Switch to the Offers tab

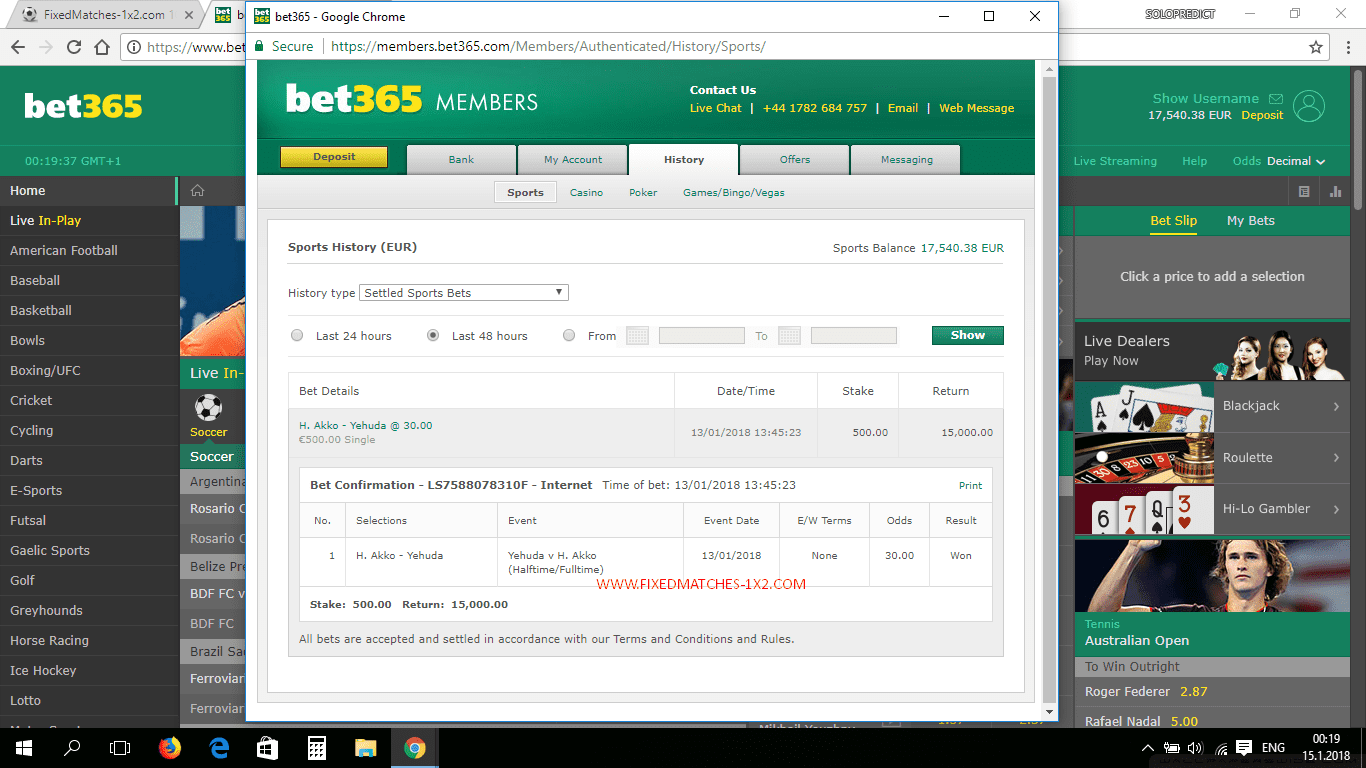click(x=795, y=160)
